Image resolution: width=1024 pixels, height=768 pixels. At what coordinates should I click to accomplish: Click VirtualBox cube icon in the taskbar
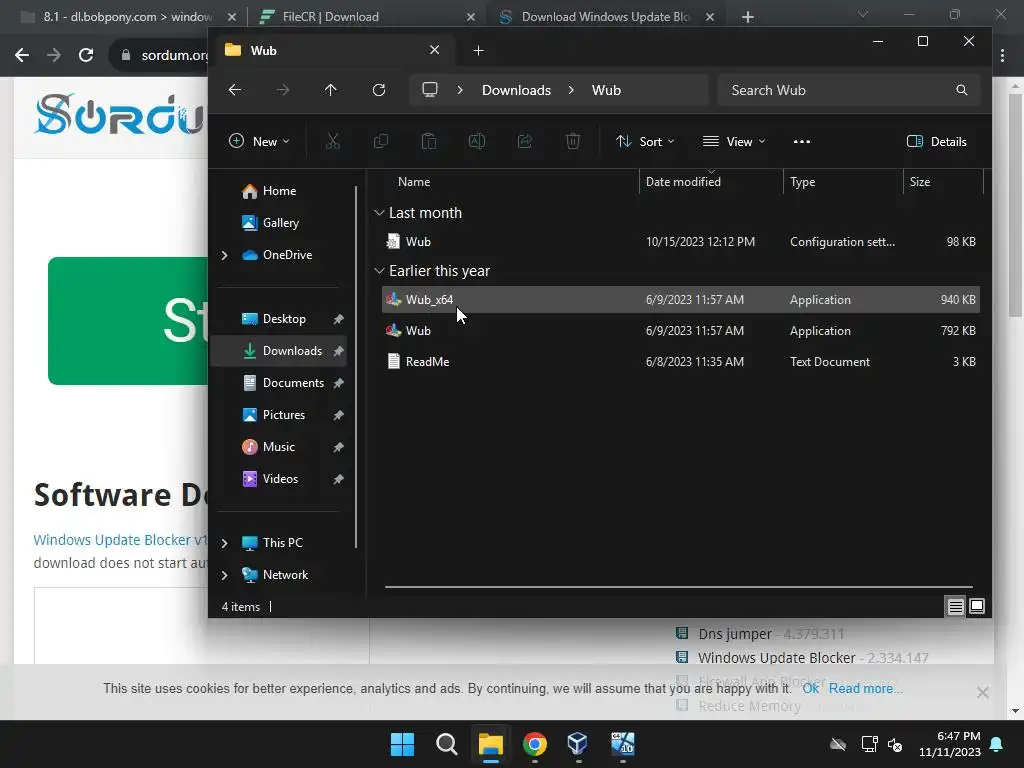(x=578, y=744)
